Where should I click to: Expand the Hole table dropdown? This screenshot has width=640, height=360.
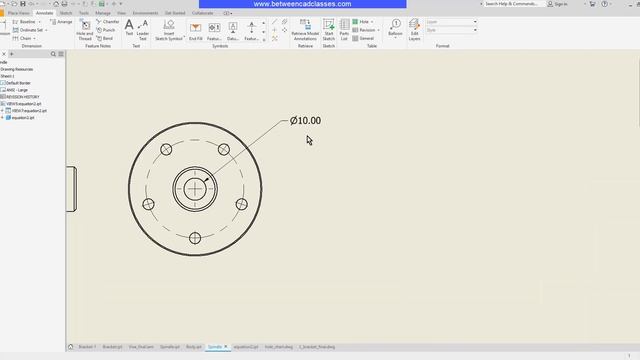(x=372, y=22)
